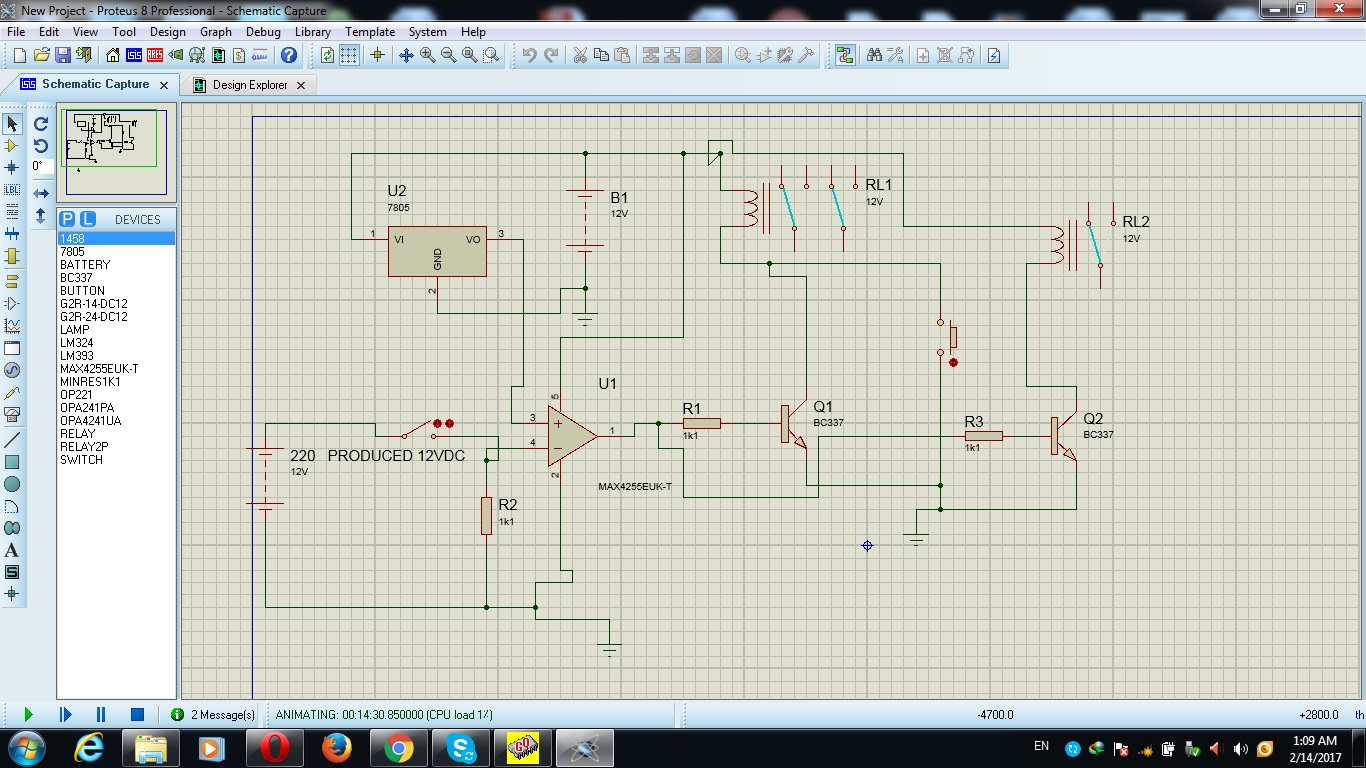Select the Generator mode tool
Screen dimensions: 1366x768
point(12,370)
